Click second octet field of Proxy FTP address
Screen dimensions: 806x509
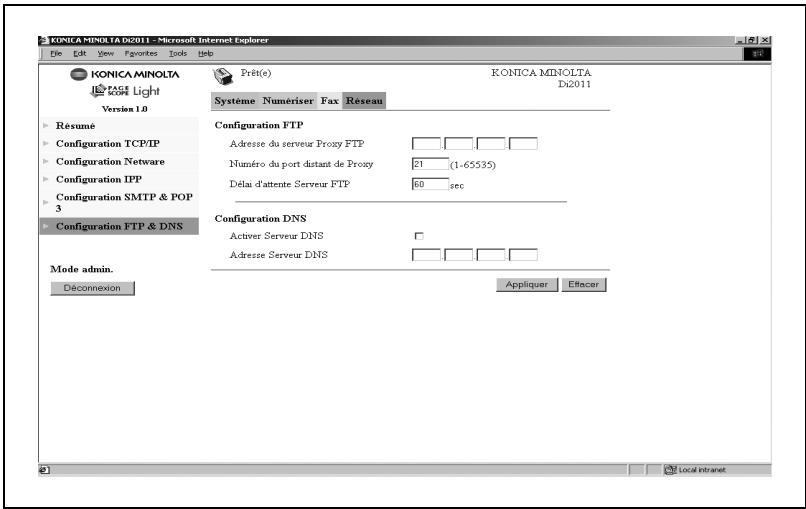[x=459, y=143]
